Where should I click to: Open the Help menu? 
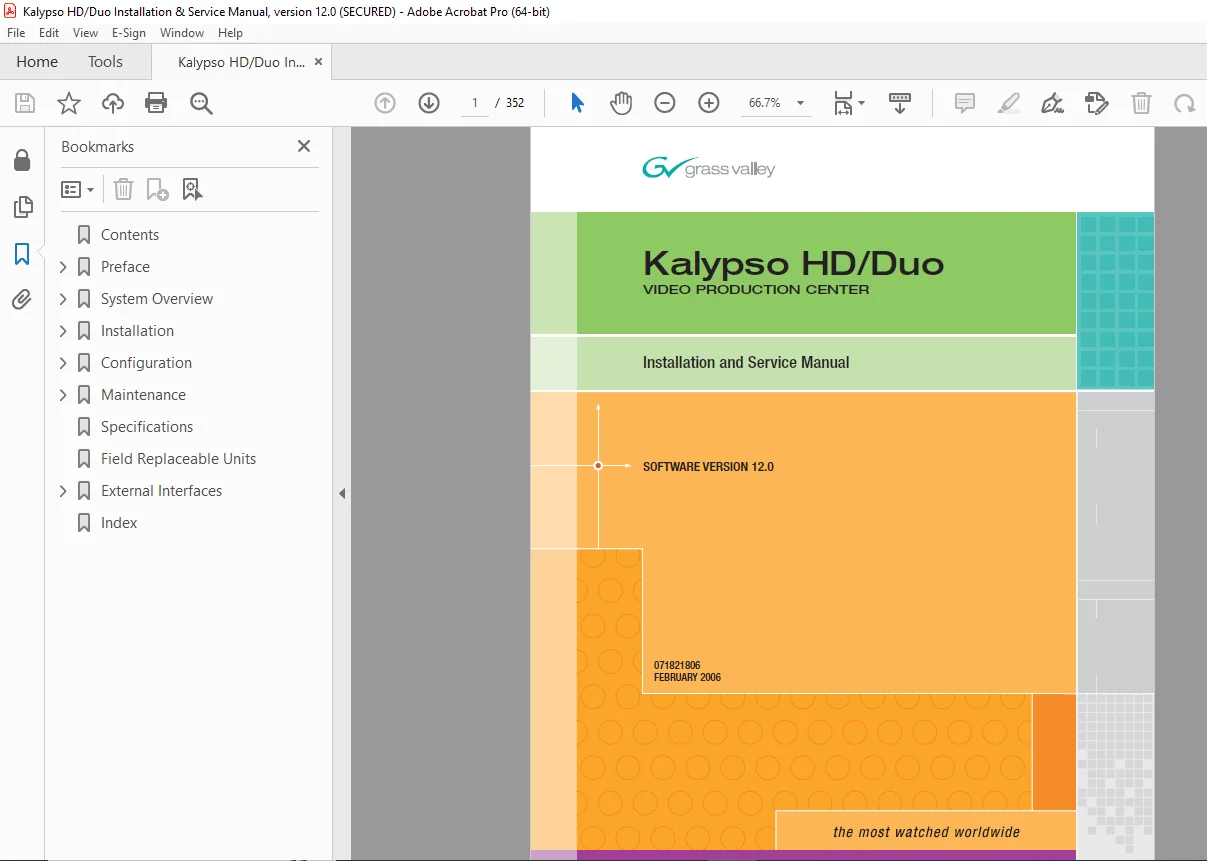tap(230, 33)
